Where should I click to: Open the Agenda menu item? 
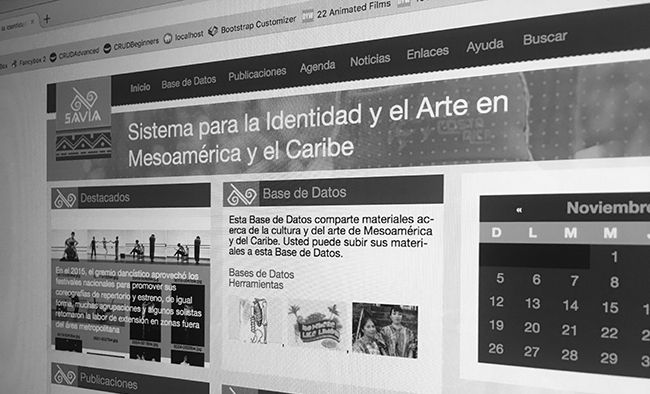point(318,66)
